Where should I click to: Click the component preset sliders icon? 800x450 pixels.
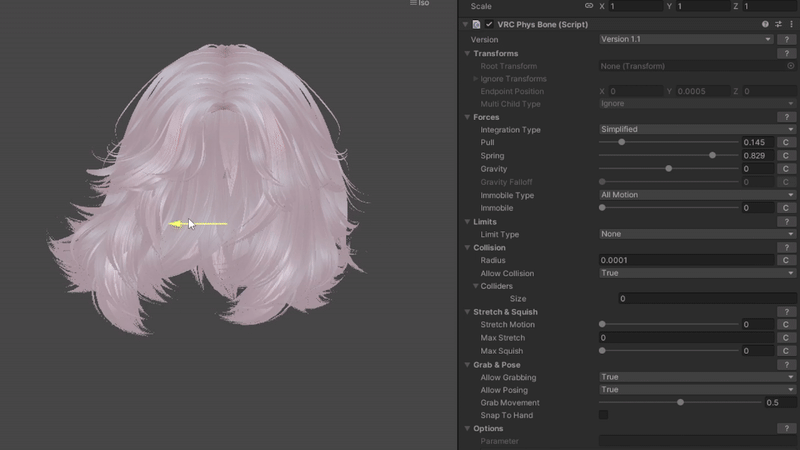click(x=778, y=24)
